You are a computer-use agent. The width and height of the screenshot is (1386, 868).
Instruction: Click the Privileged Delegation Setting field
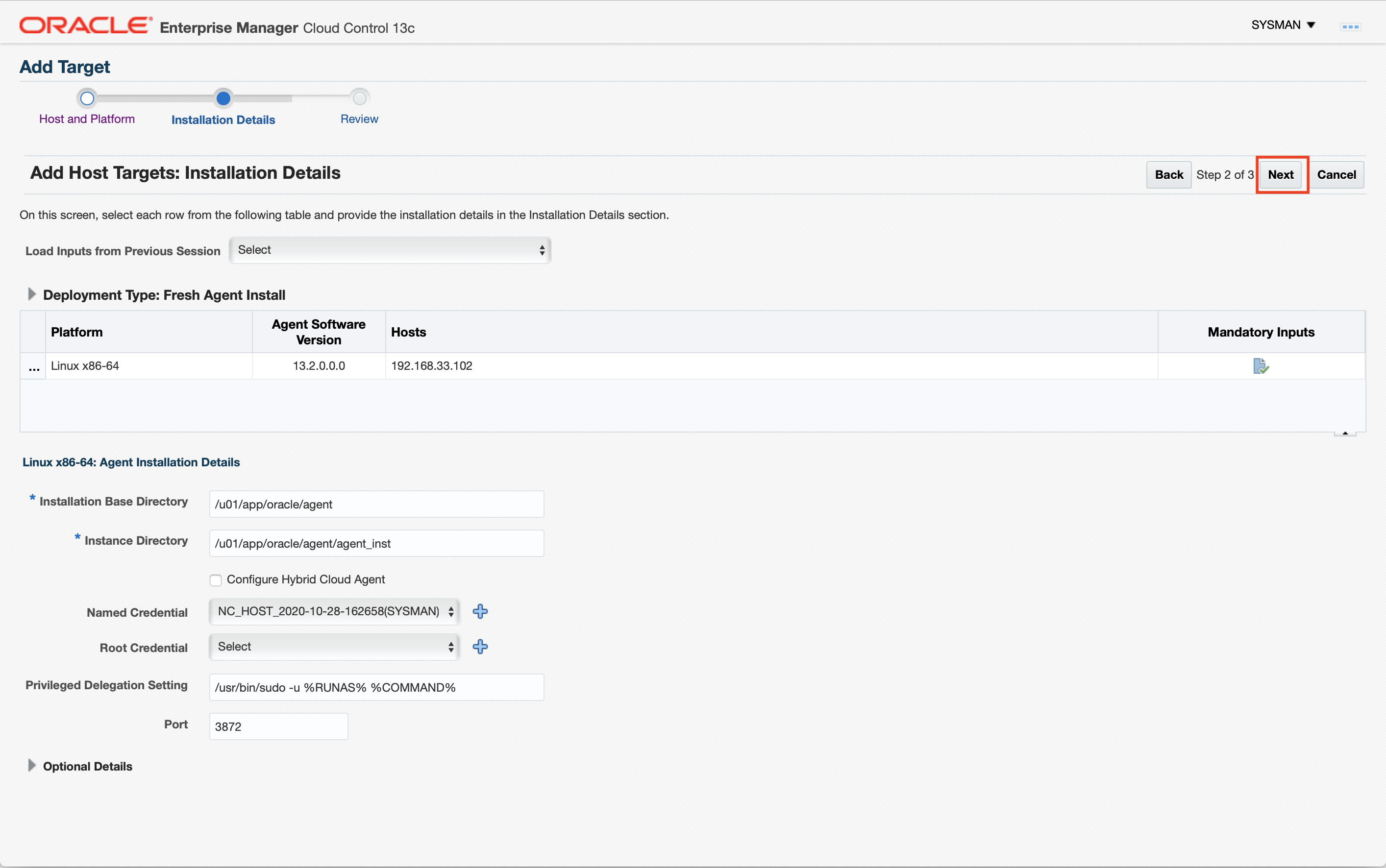tap(376, 687)
